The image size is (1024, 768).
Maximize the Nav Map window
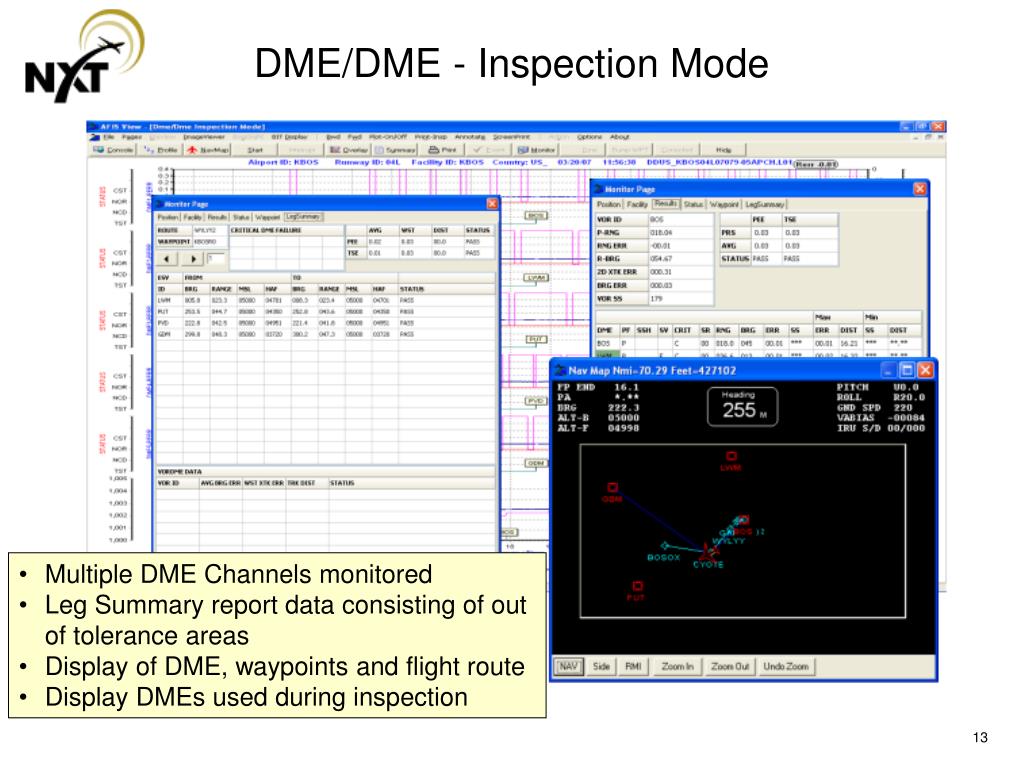pos(907,370)
